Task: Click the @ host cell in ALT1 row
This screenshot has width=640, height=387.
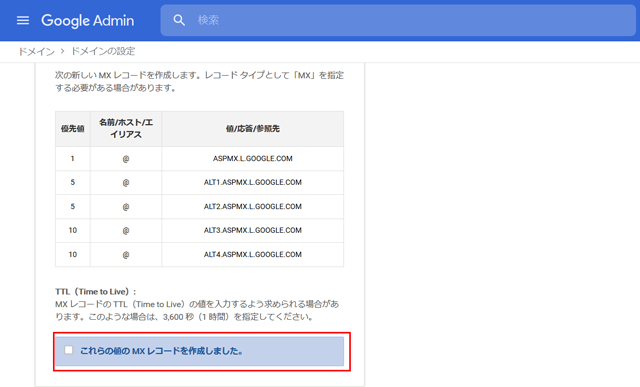Action: coord(126,182)
